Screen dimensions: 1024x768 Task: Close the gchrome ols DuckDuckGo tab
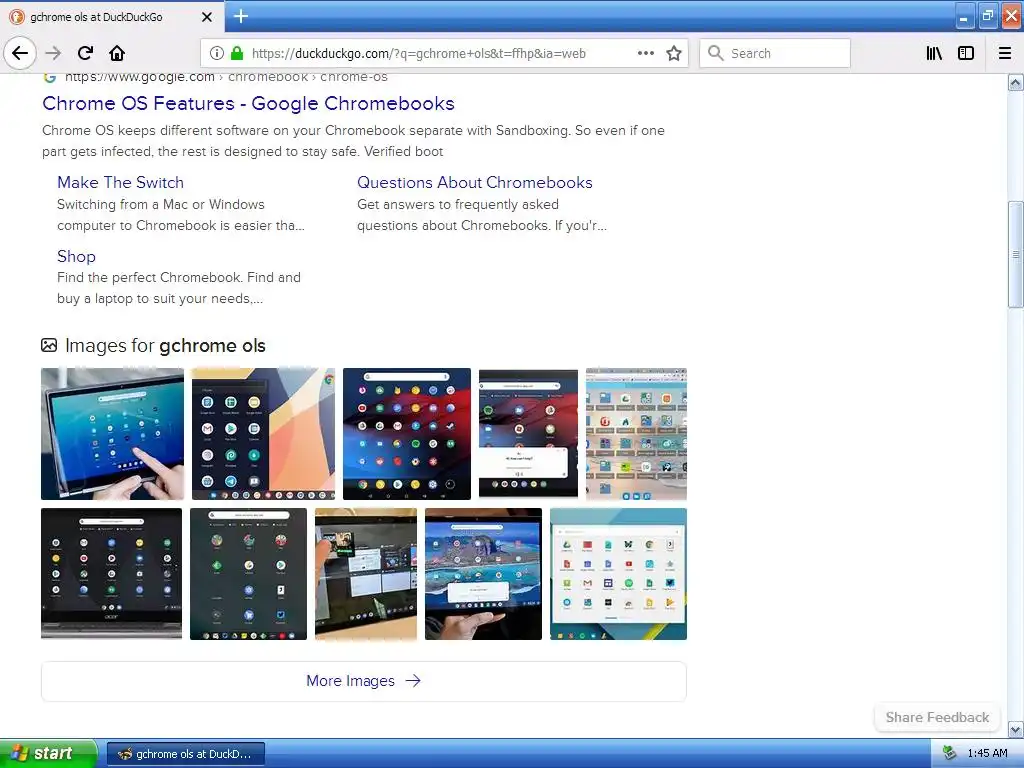[x=206, y=17]
